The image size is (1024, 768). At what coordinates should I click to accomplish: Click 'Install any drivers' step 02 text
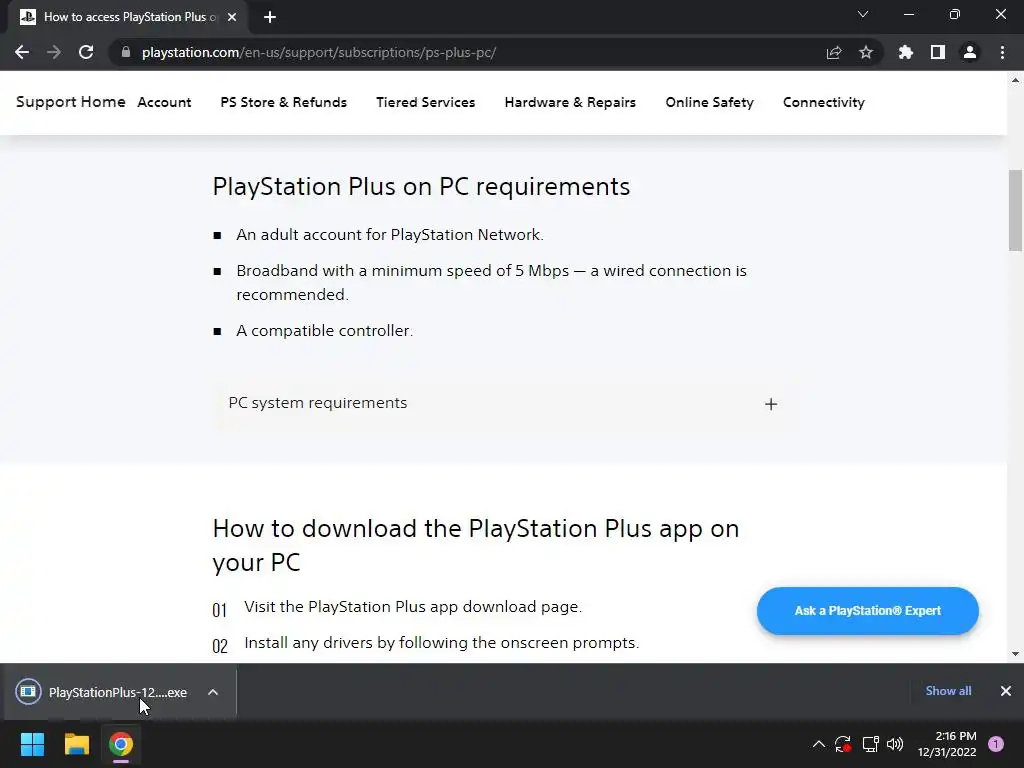pos(441,643)
